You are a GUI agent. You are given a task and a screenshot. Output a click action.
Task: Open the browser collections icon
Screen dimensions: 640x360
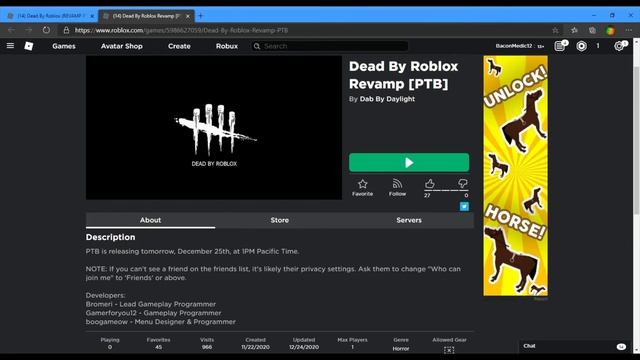click(592, 30)
